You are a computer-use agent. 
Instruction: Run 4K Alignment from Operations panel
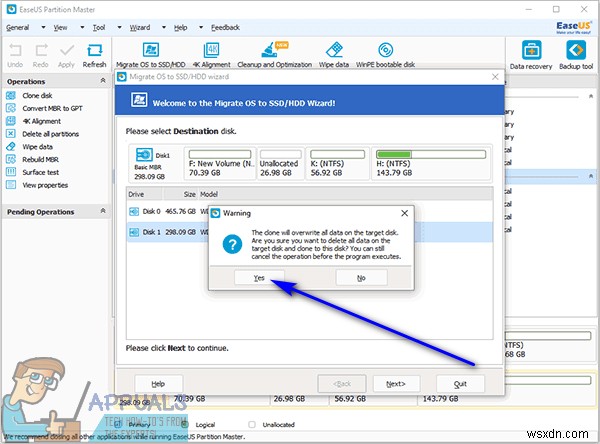41,121
